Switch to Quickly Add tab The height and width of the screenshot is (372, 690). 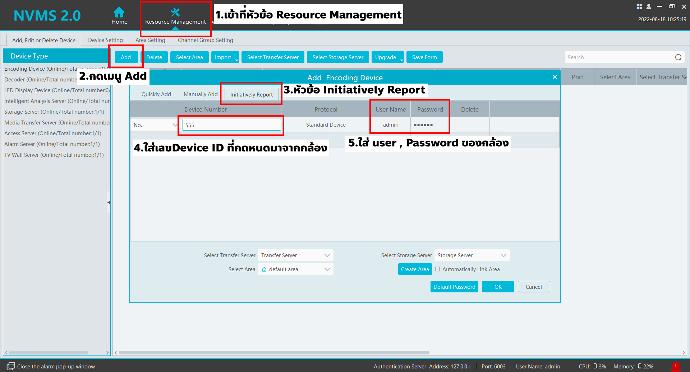[156, 94]
